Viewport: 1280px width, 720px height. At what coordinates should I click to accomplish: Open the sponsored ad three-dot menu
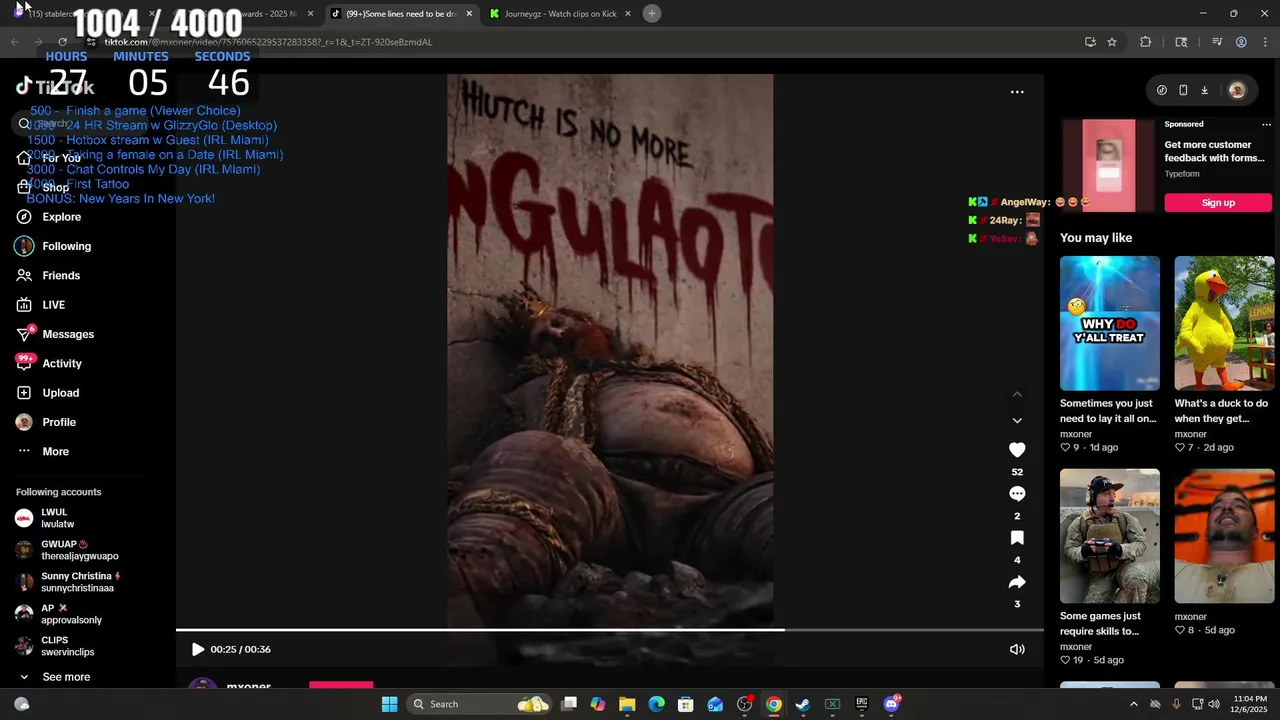pos(1266,125)
